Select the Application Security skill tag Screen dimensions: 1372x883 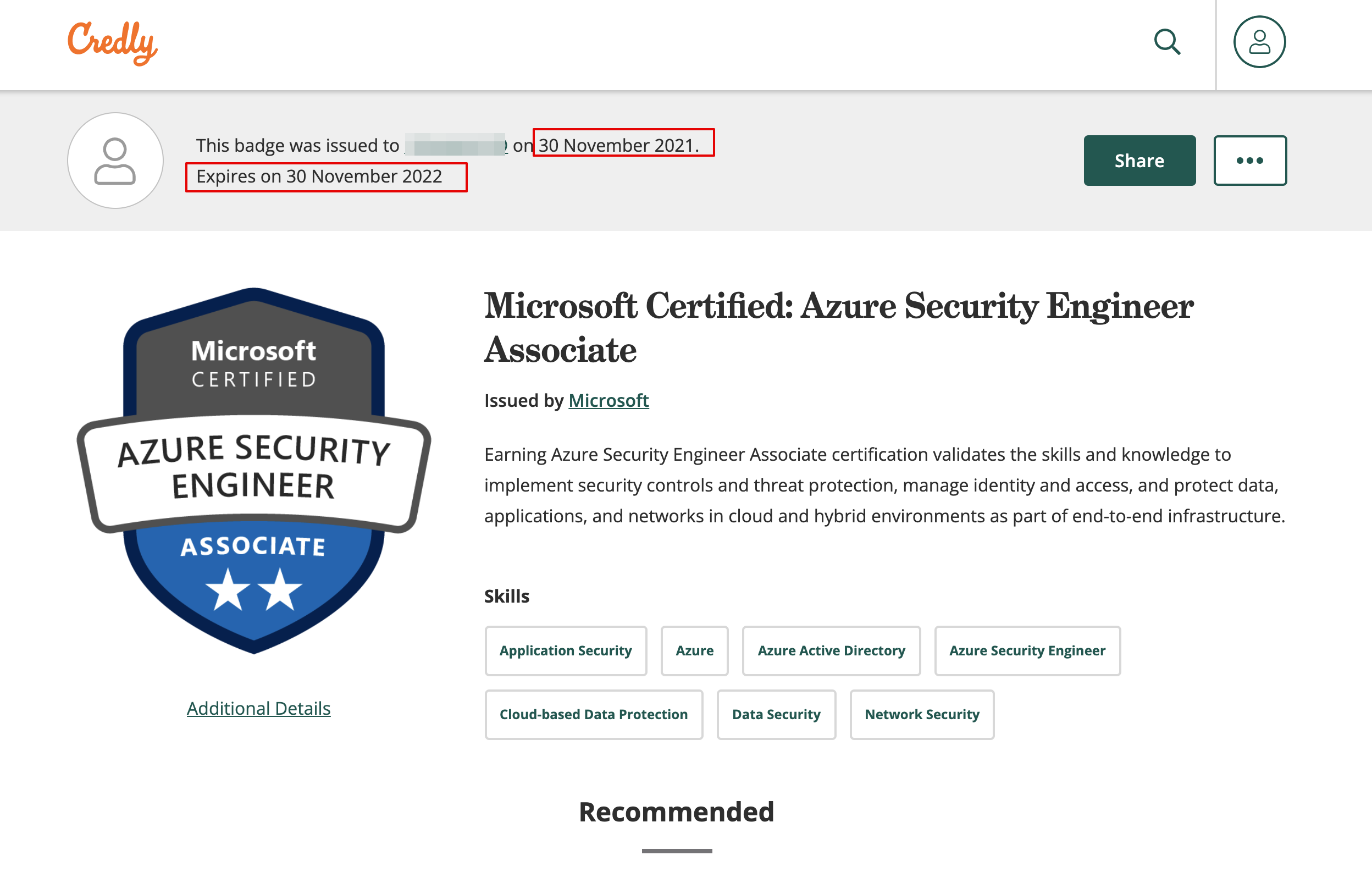click(565, 650)
